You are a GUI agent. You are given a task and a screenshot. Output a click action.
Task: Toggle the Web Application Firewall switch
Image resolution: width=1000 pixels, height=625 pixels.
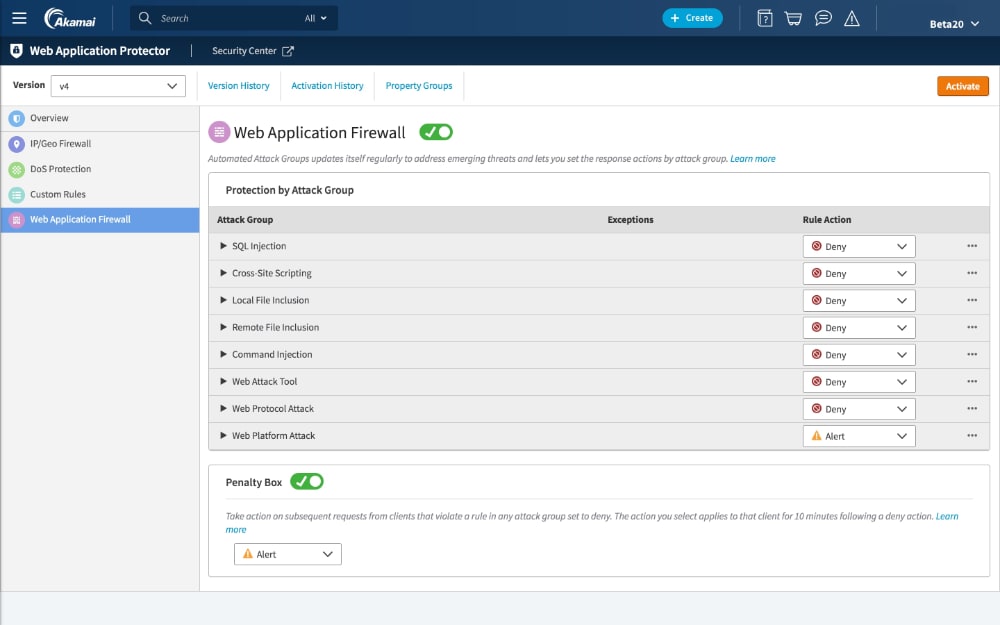(x=436, y=132)
